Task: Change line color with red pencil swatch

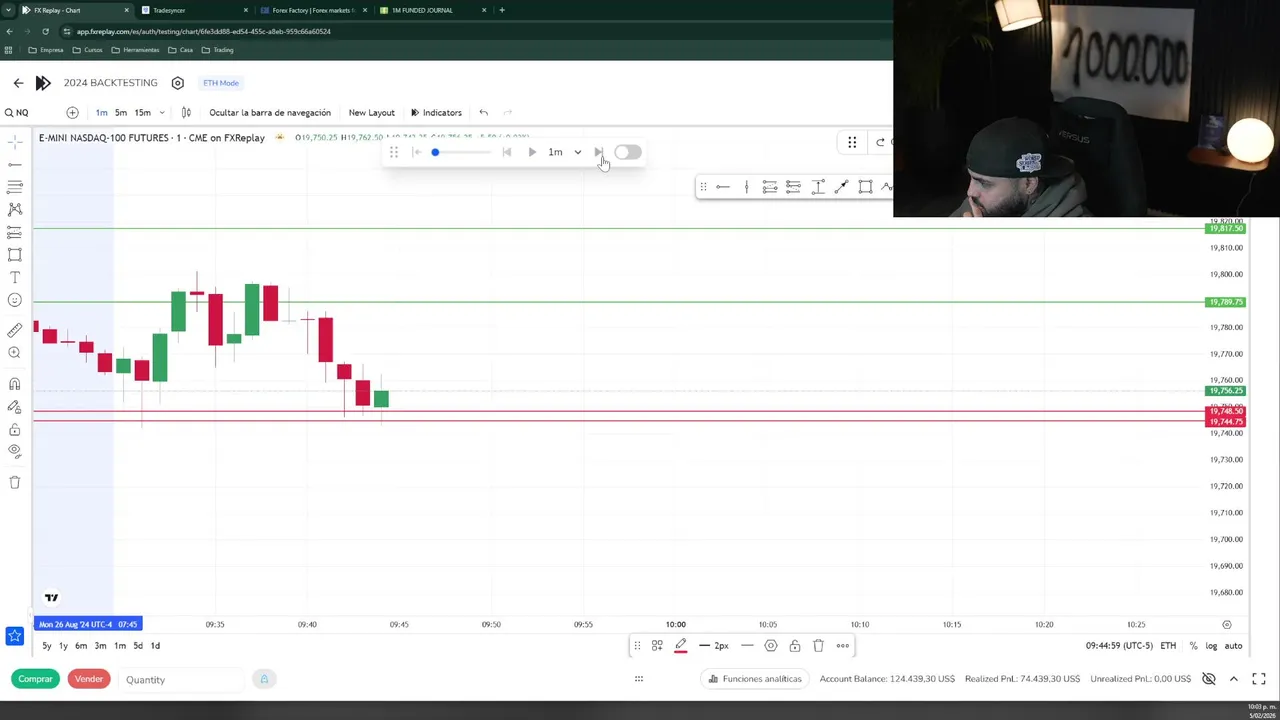Action: tap(681, 646)
